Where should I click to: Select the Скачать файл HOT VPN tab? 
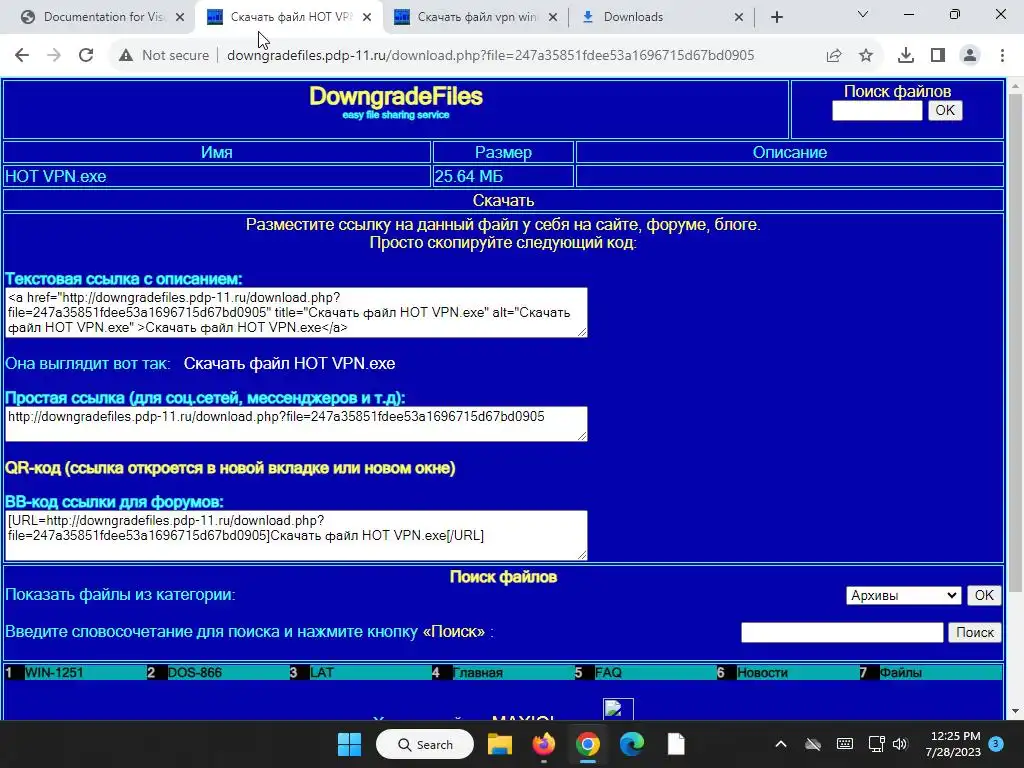tap(289, 17)
